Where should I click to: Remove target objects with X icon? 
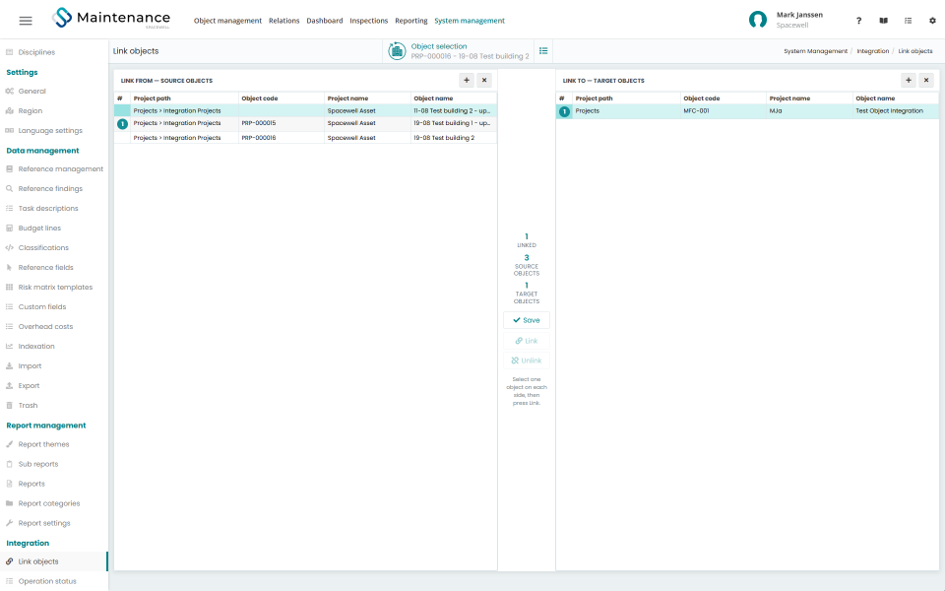point(926,80)
